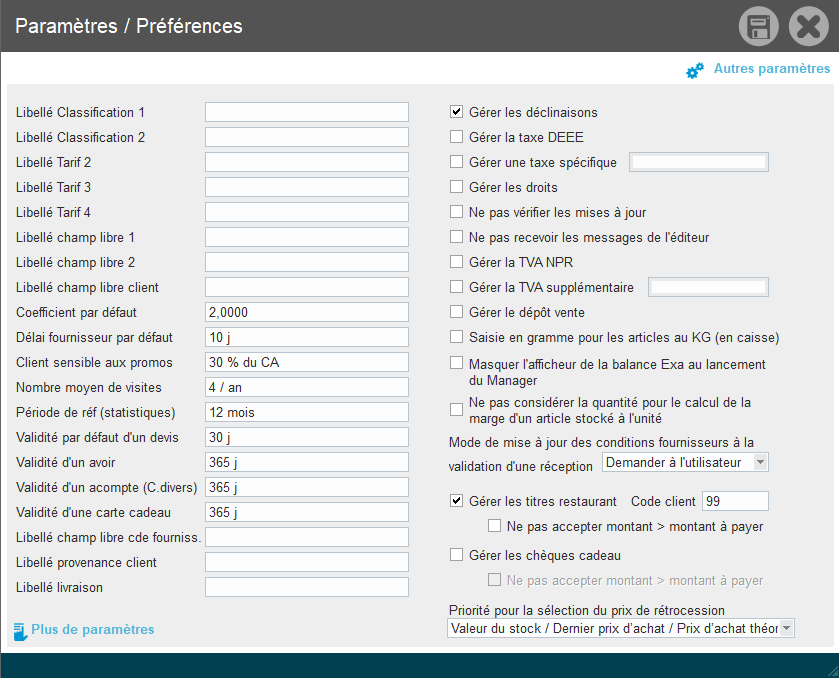The height and width of the screenshot is (678, 839).
Task: Open the prix de rétrocession priority dropdown
Action: [x=621, y=628]
